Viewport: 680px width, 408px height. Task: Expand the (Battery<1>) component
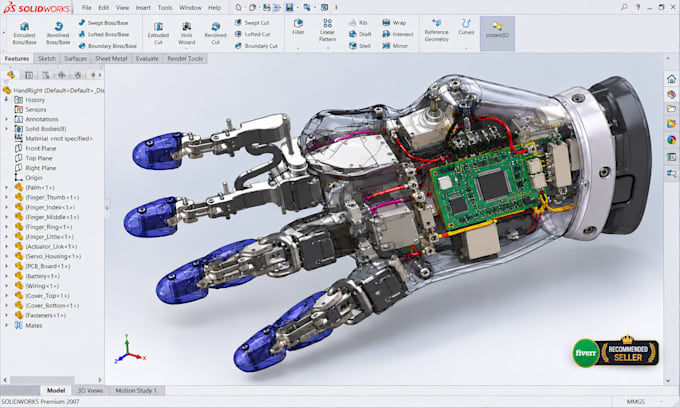pyautogui.click(x=6, y=276)
